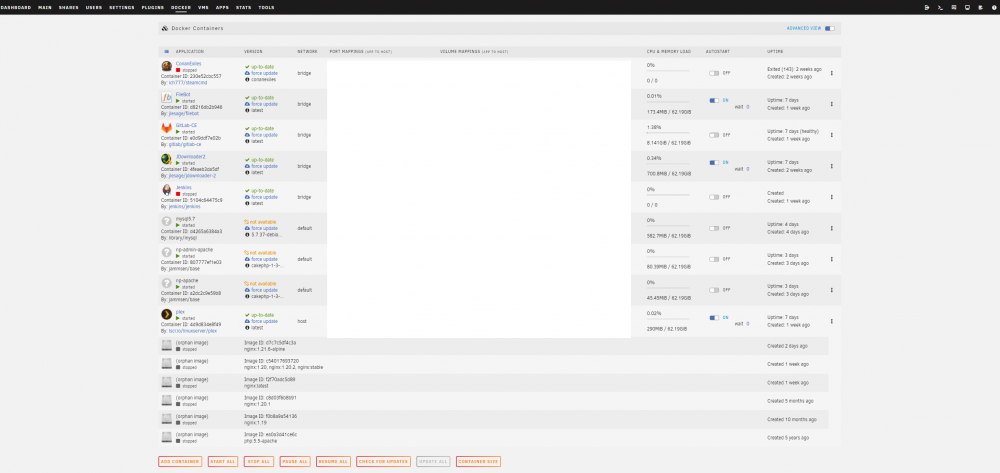Click the JDownloader2 CPU load bar
This screenshot has height=473, width=1000.
click(668, 164)
